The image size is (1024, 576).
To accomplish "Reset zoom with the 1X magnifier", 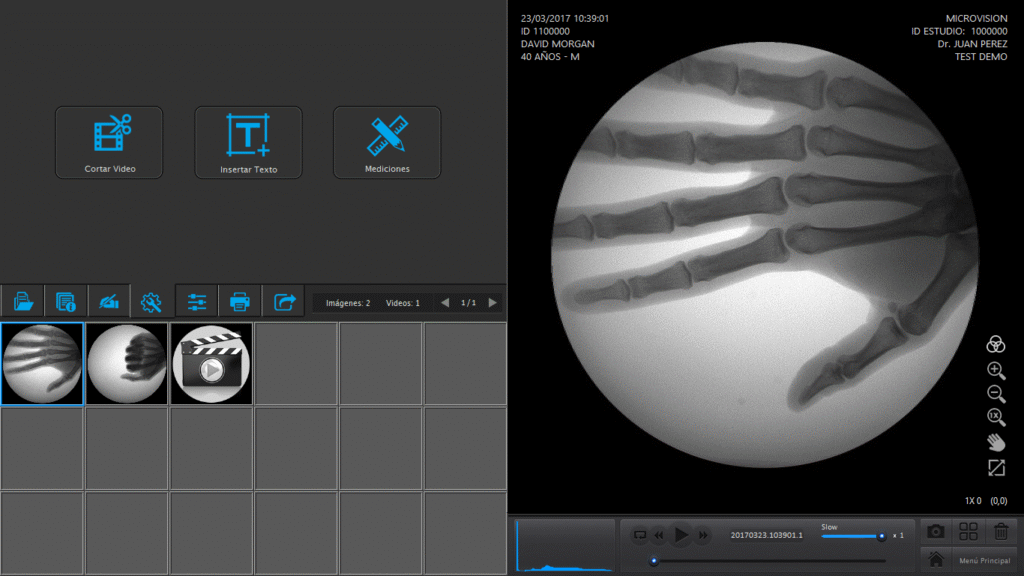I will (x=995, y=417).
